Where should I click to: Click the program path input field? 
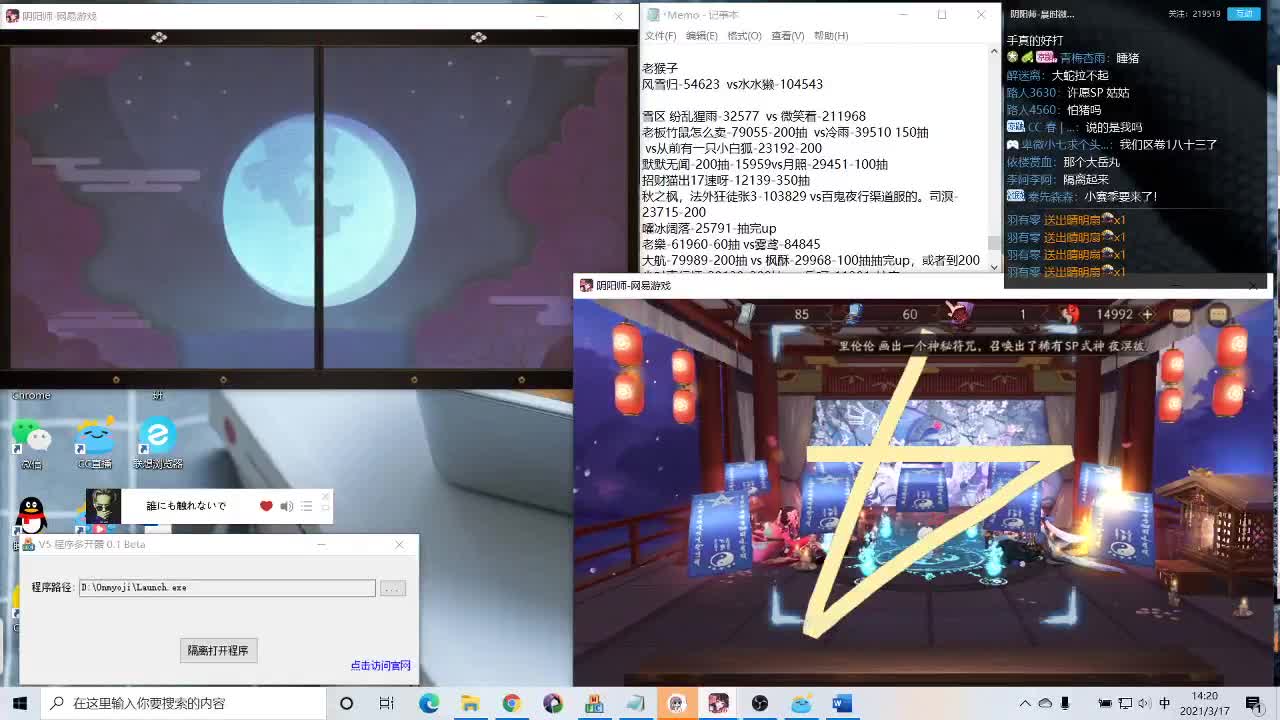(x=227, y=588)
